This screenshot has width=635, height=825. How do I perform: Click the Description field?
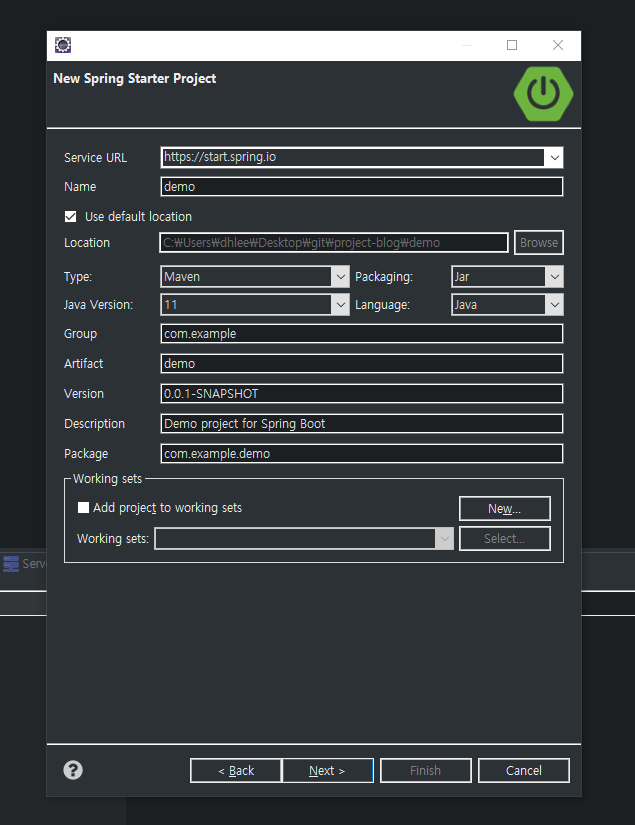[361, 424]
